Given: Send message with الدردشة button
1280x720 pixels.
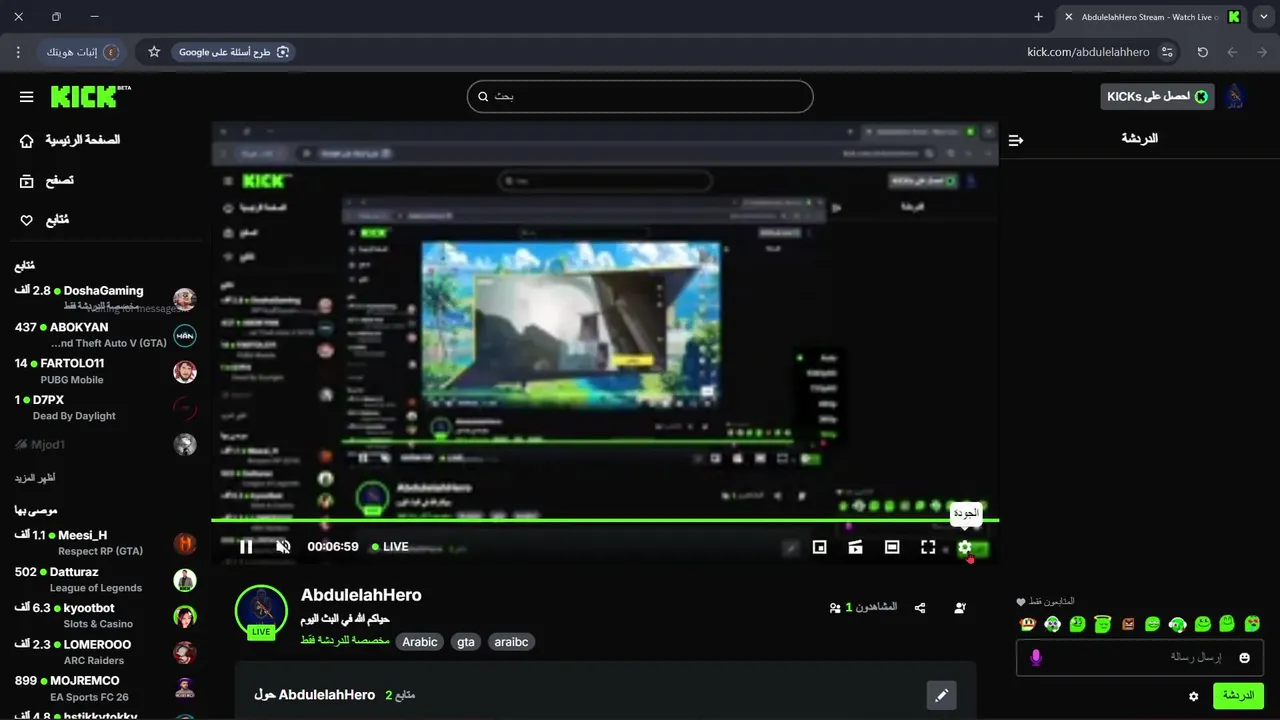Looking at the screenshot, I should pos(1238,696).
